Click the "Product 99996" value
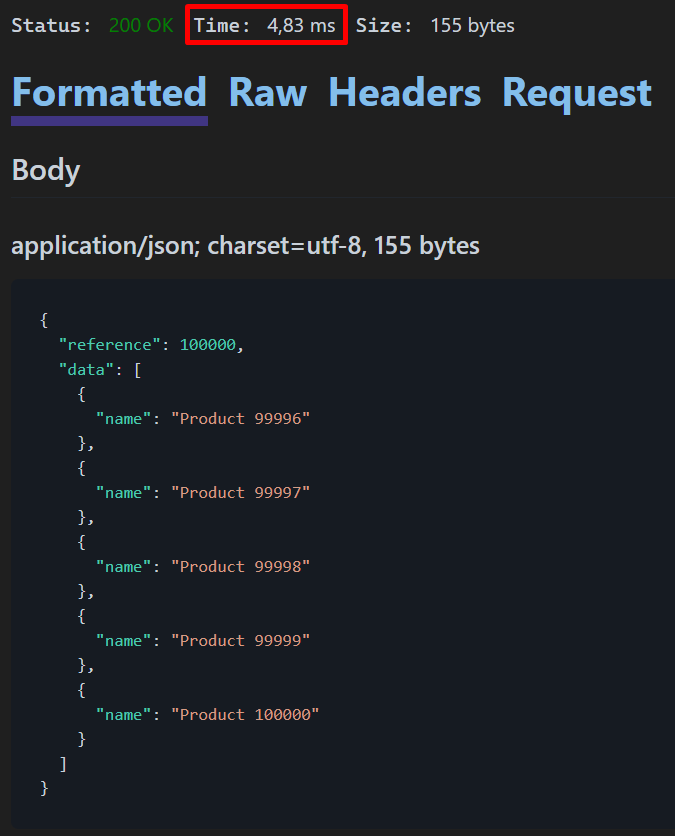Image resolution: width=675 pixels, height=836 pixels. (240, 419)
